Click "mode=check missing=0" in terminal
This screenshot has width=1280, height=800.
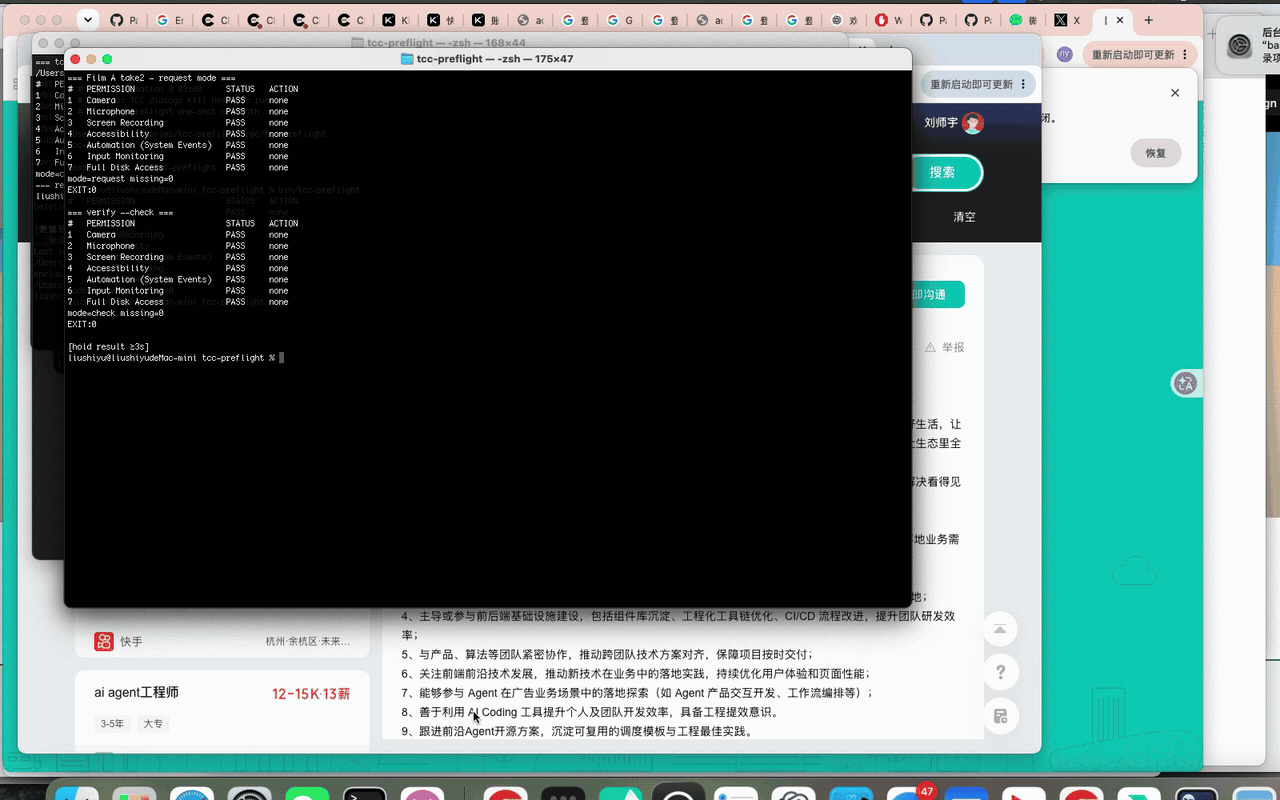(x=115, y=313)
